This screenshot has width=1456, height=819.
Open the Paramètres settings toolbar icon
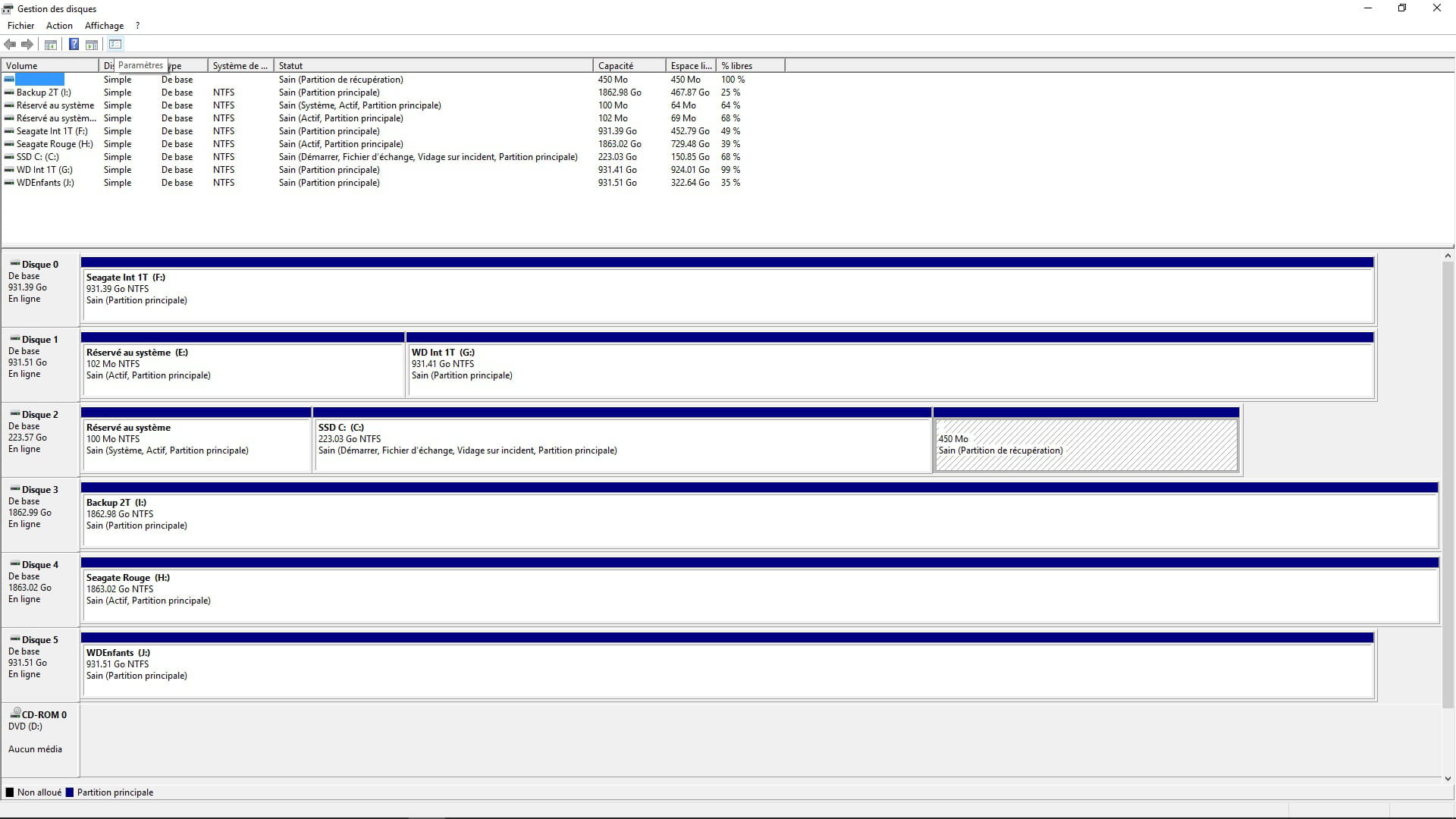[115, 45]
